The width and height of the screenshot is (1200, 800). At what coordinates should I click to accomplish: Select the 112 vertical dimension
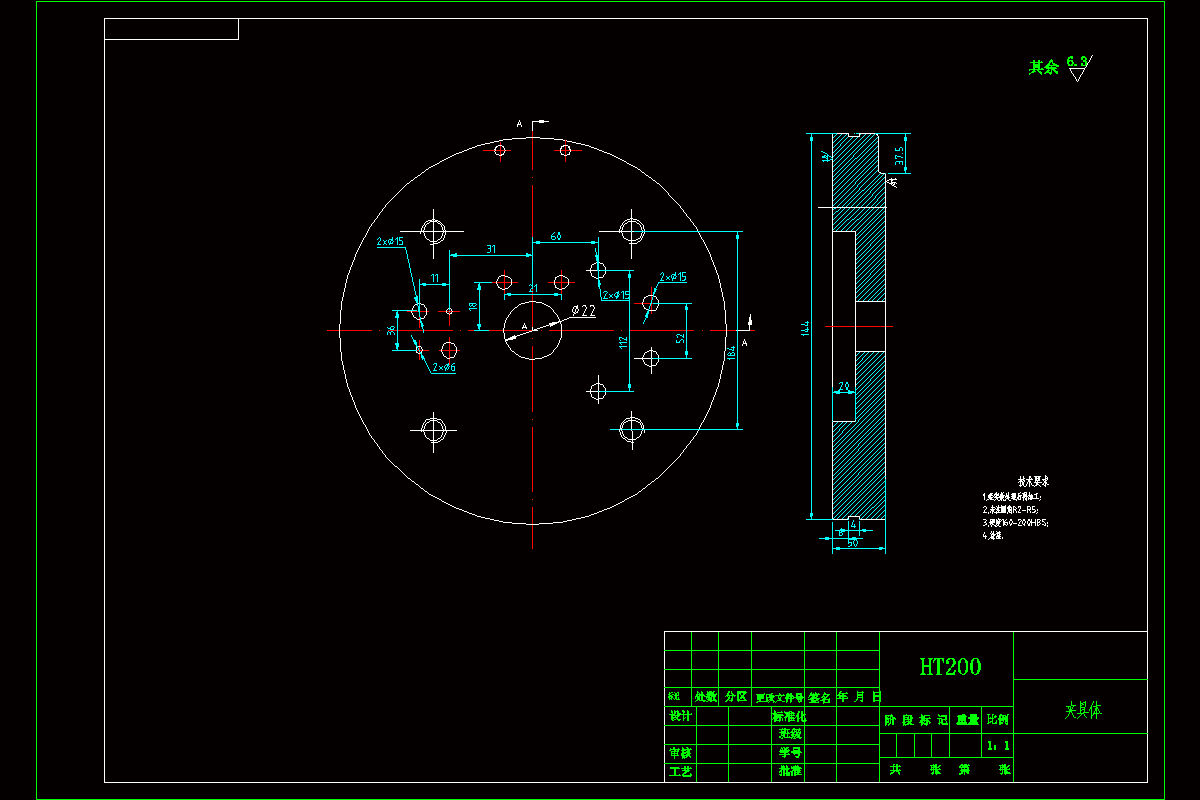click(x=623, y=342)
